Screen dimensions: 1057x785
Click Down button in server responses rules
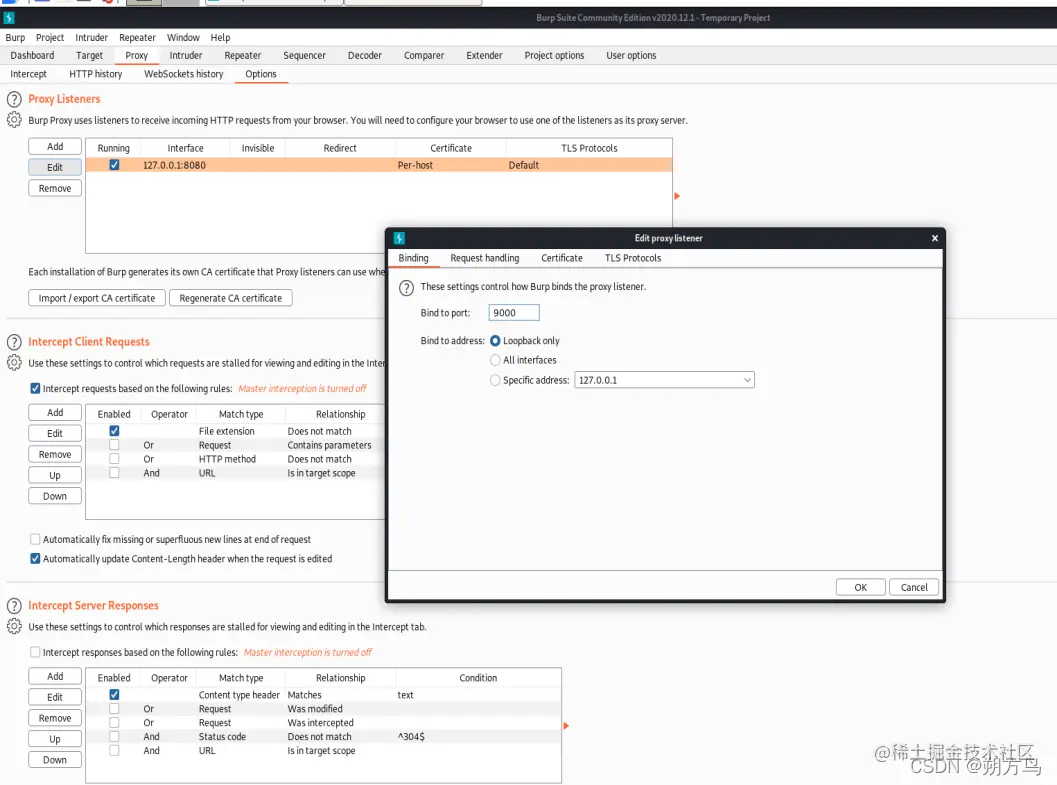(x=55, y=759)
